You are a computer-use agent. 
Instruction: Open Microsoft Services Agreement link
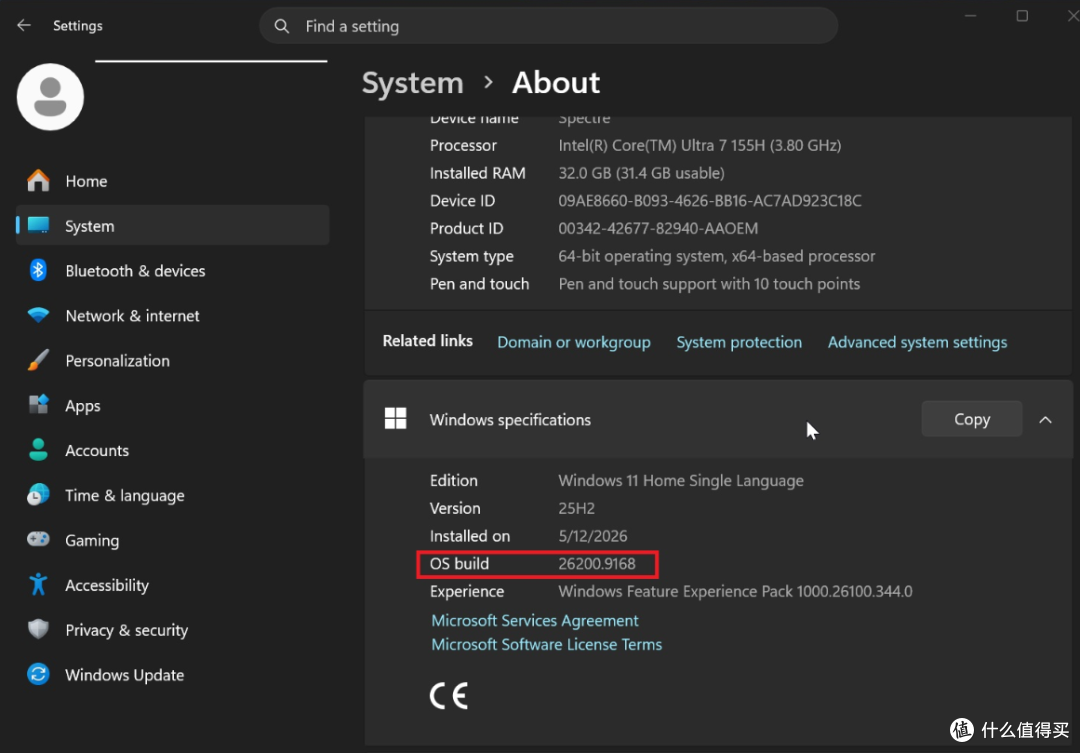(x=534, y=621)
